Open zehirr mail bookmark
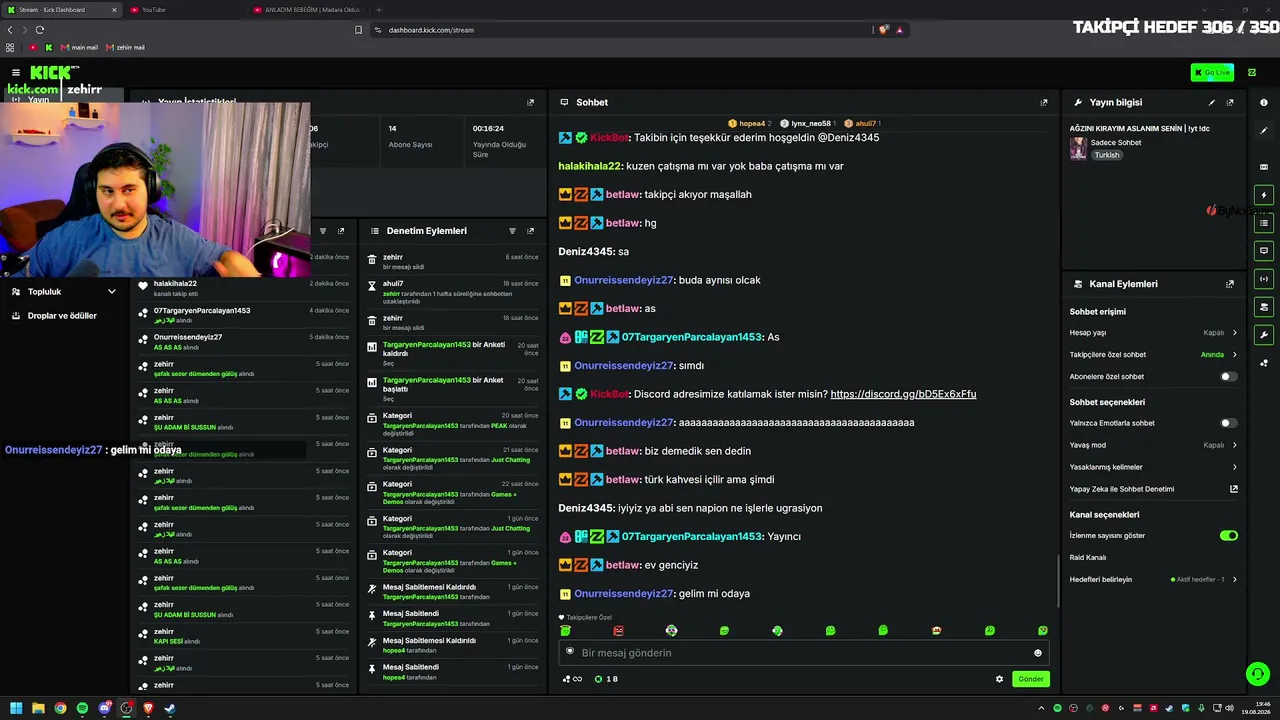The image size is (1280, 720). pyautogui.click(x=125, y=47)
